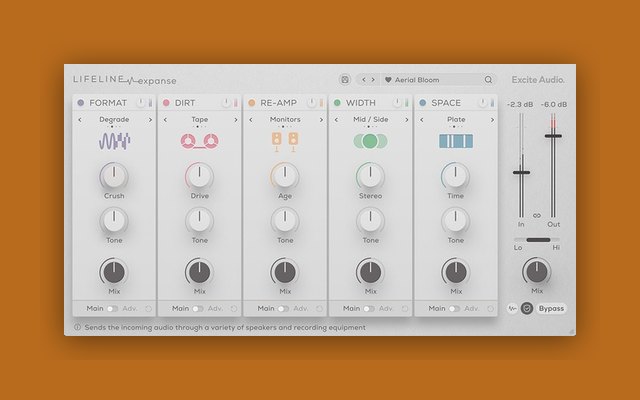The image size is (640, 400).
Task: Open the Aerial Bloom preset name field
Action: click(433, 80)
